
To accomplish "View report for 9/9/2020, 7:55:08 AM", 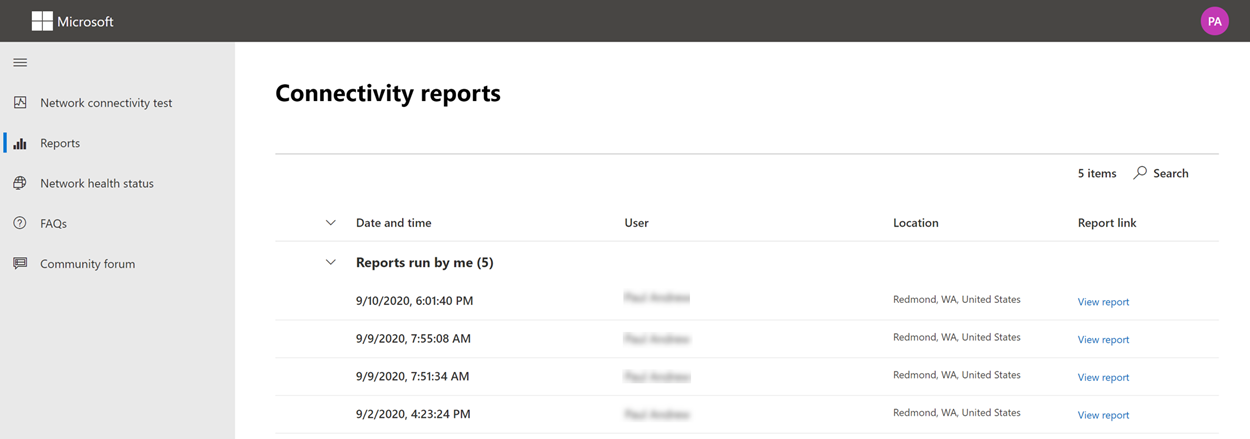I will click(1103, 340).
